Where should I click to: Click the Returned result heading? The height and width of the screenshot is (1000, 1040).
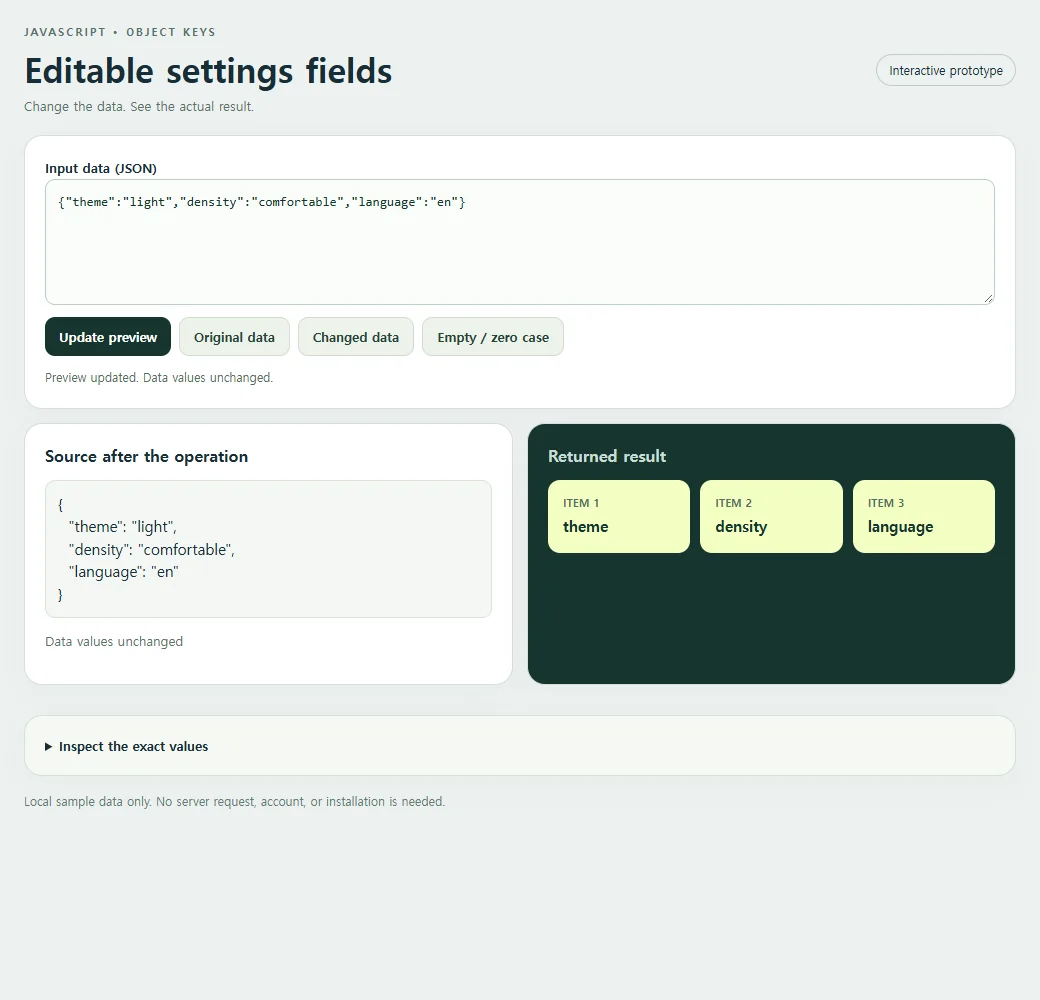(607, 456)
